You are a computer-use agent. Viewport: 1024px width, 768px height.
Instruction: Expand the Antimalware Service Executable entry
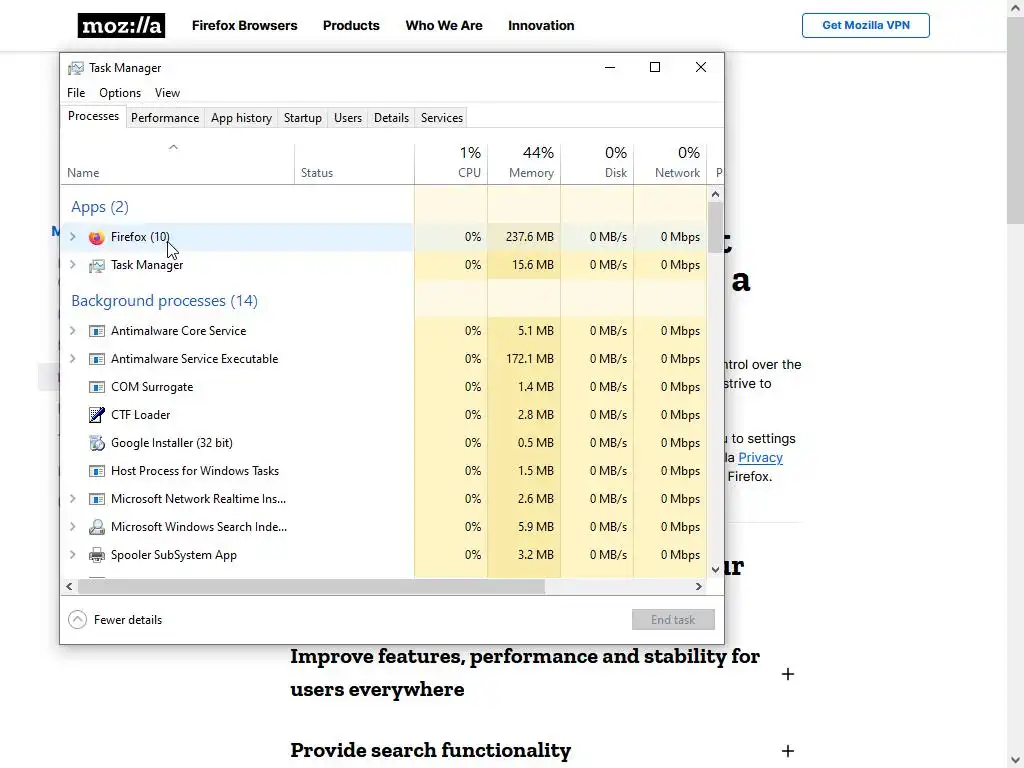click(72, 359)
